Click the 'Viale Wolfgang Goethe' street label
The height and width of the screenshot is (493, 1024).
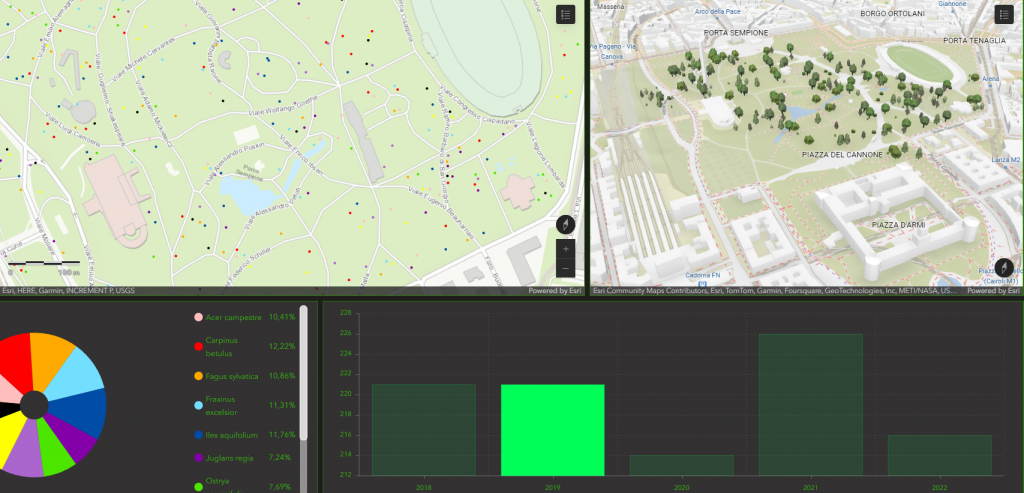point(281,107)
